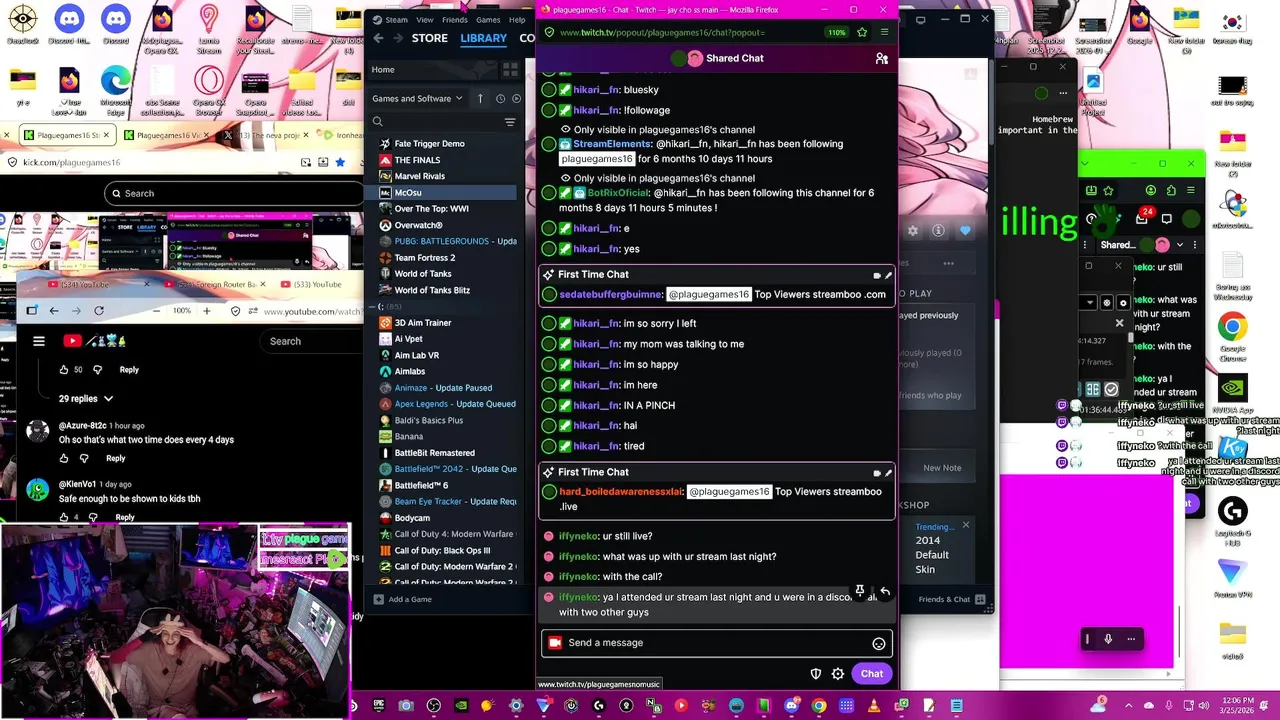The width and height of the screenshot is (1280, 720).
Task: Like the Azure-8t2c YouTube comment
Action: coord(64,458)
